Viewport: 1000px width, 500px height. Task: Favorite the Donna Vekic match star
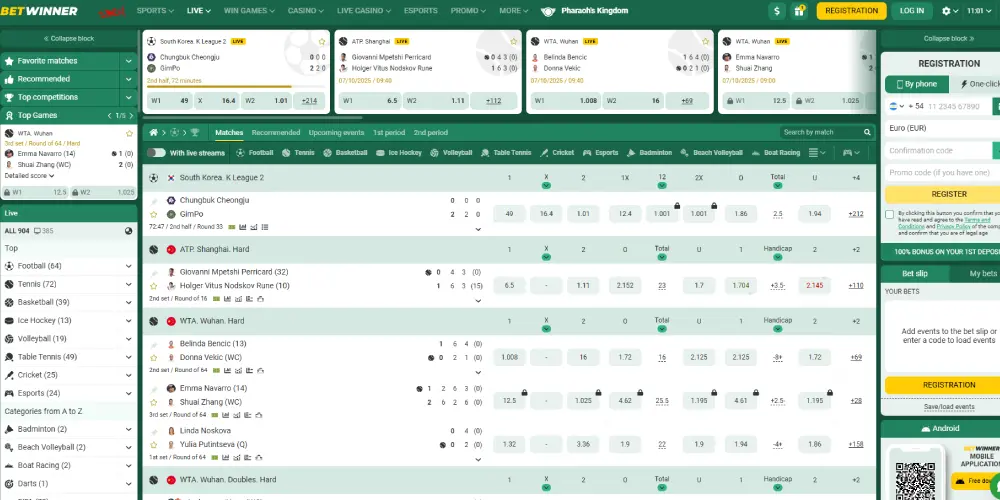(x=153, y=357)
